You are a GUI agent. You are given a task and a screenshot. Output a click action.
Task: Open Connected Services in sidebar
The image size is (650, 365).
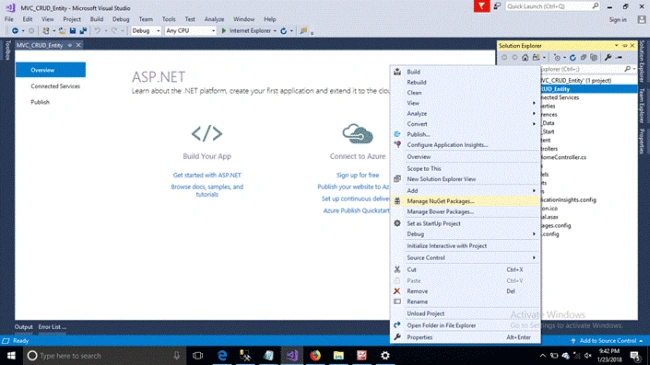coord(55,86)
